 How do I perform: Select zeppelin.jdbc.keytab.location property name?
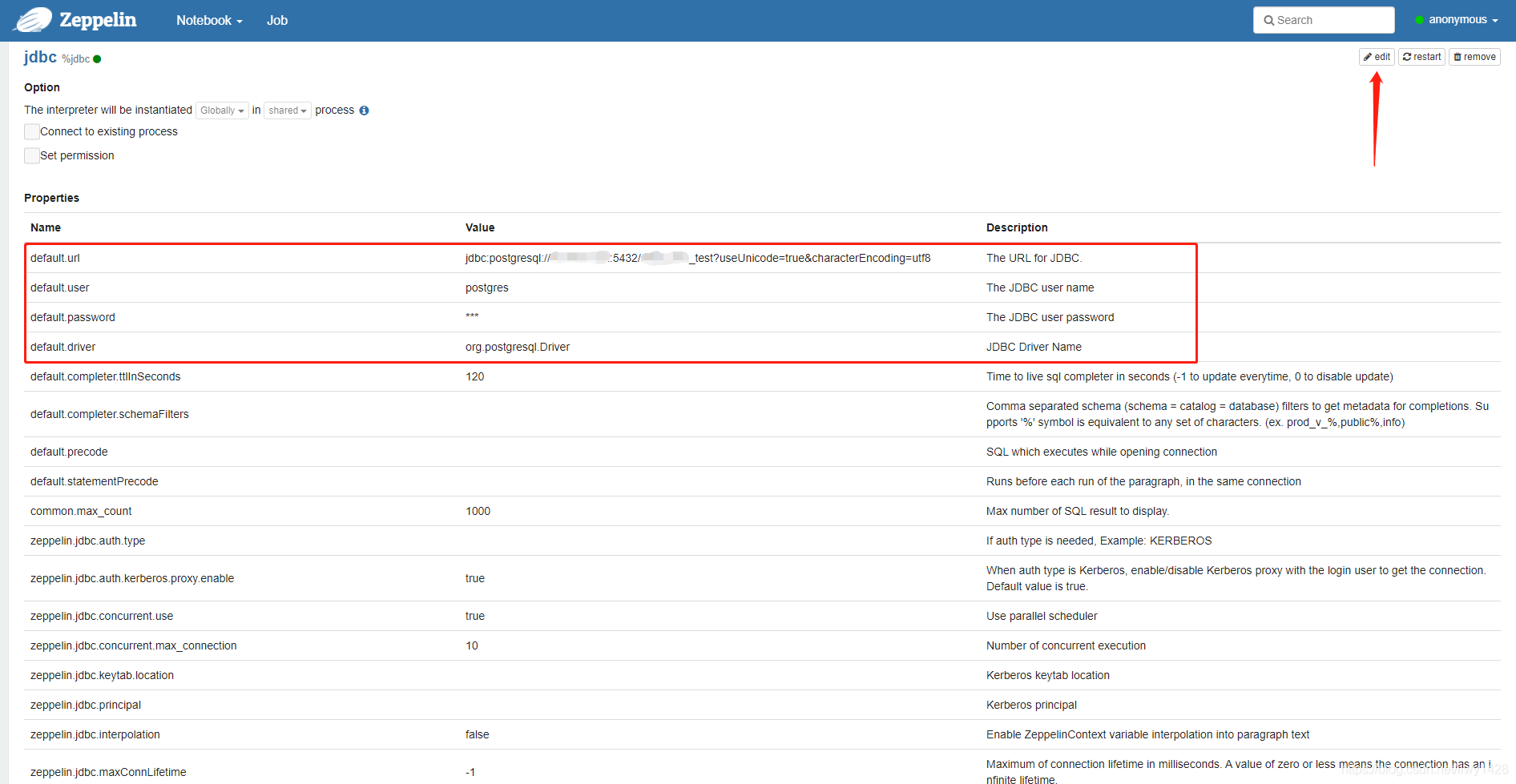tap(103, 675)
